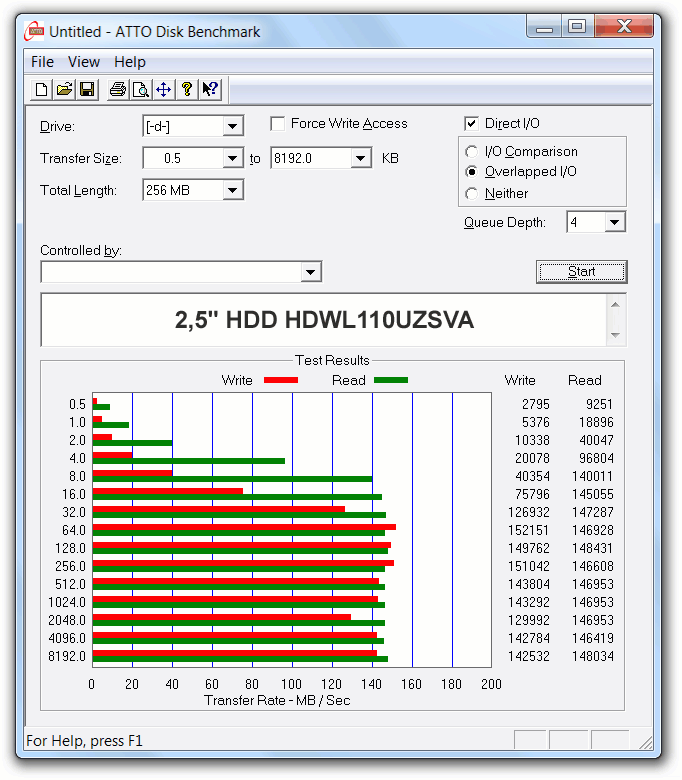Click the Save floppy disk icon
Image resolution: width=682 pixels, height=780 pixels.
pyautogui.click(x=88, y=90)
